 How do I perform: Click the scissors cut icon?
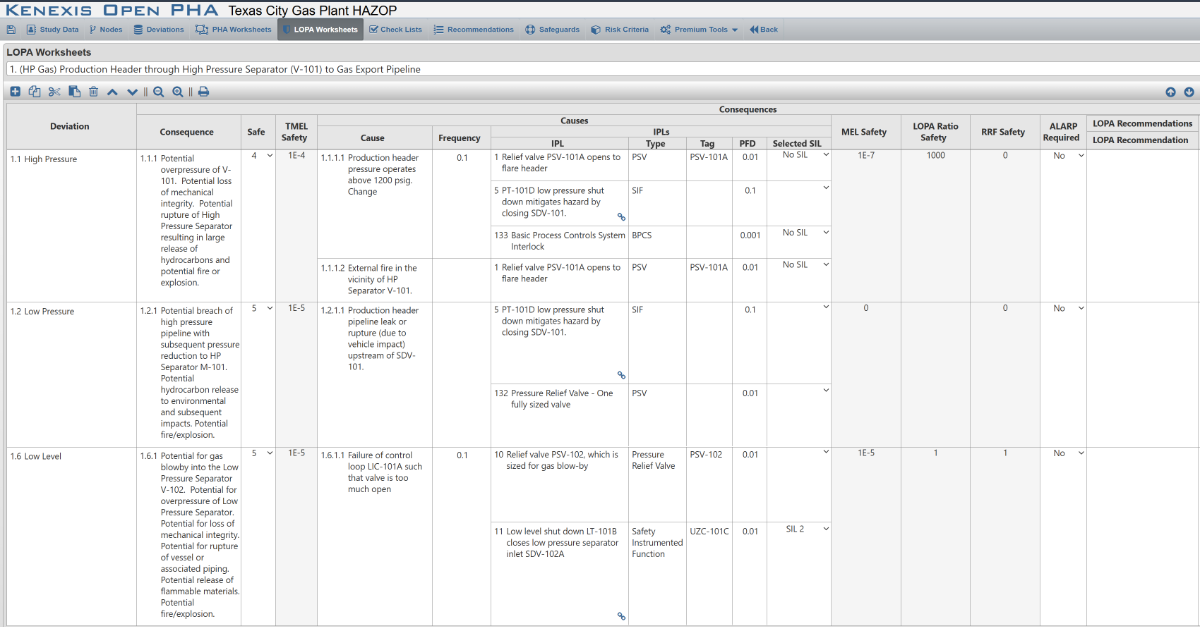pos(54,92)
